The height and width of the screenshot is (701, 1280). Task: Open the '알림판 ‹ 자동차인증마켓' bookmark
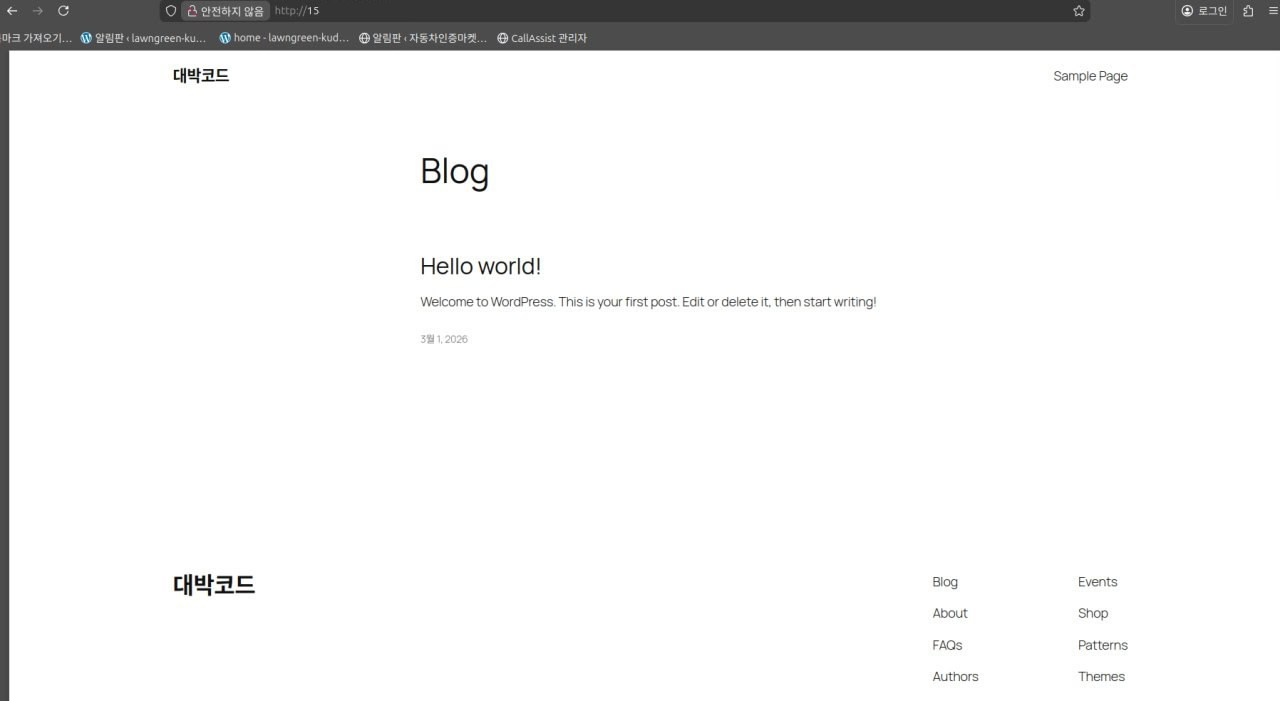pos(423,38)
